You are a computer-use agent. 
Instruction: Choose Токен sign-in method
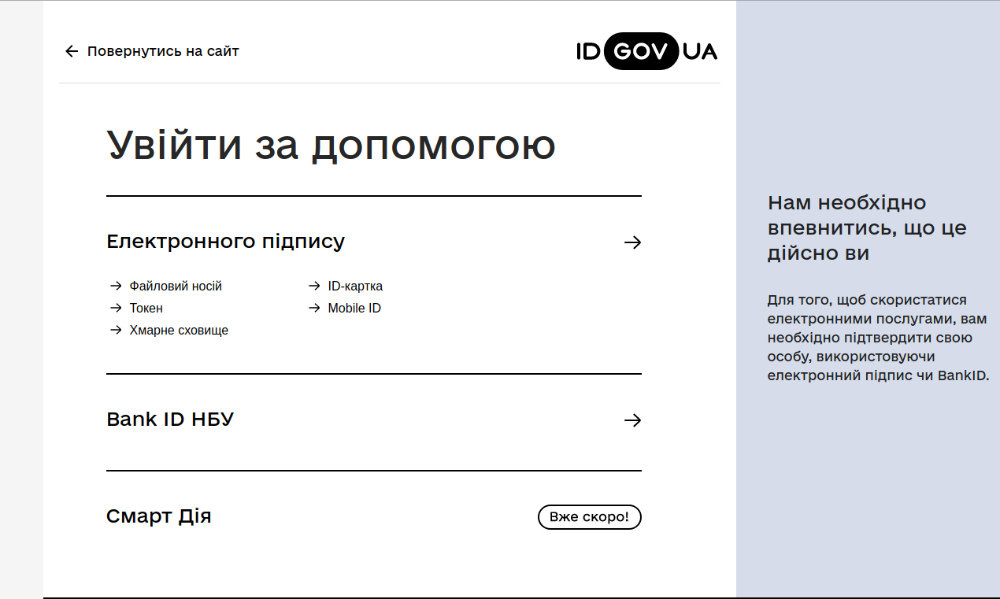(x=146, y=308)
